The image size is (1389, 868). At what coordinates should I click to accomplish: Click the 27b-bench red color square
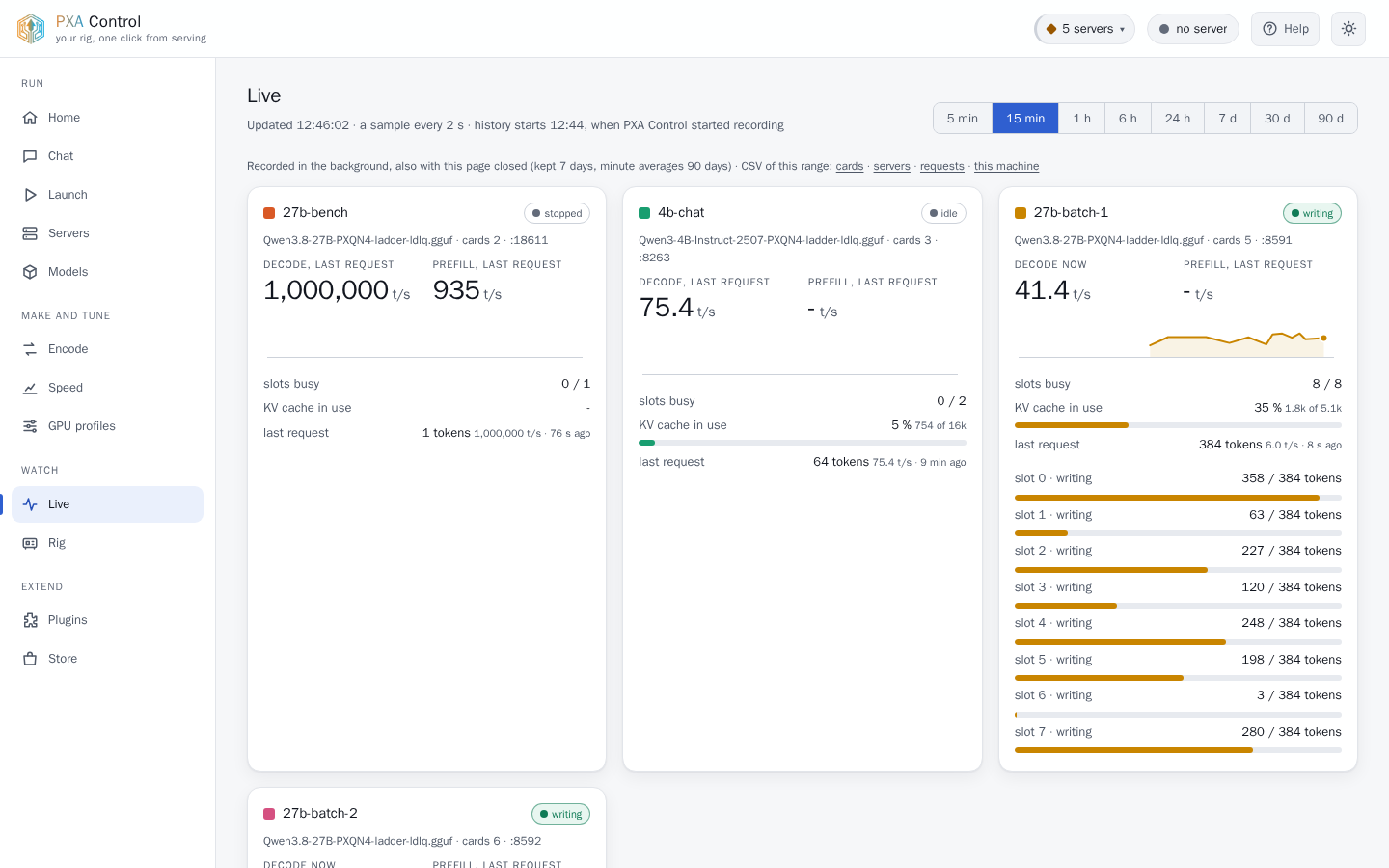point(269,213)
